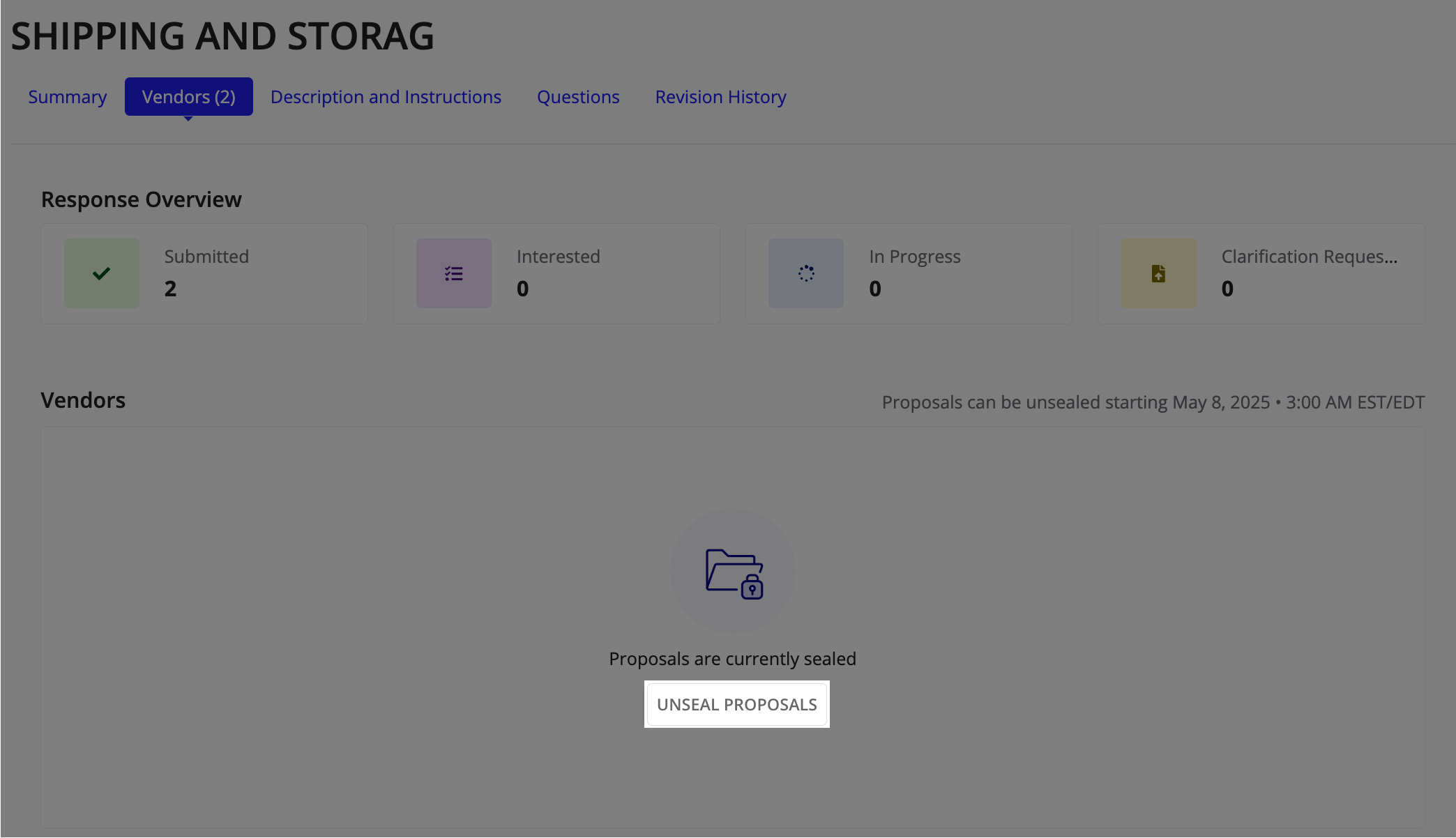Click 'Proposals are currently sealed' message
Viewport: 1456px width, 838px height.
(x=733, y=659)
